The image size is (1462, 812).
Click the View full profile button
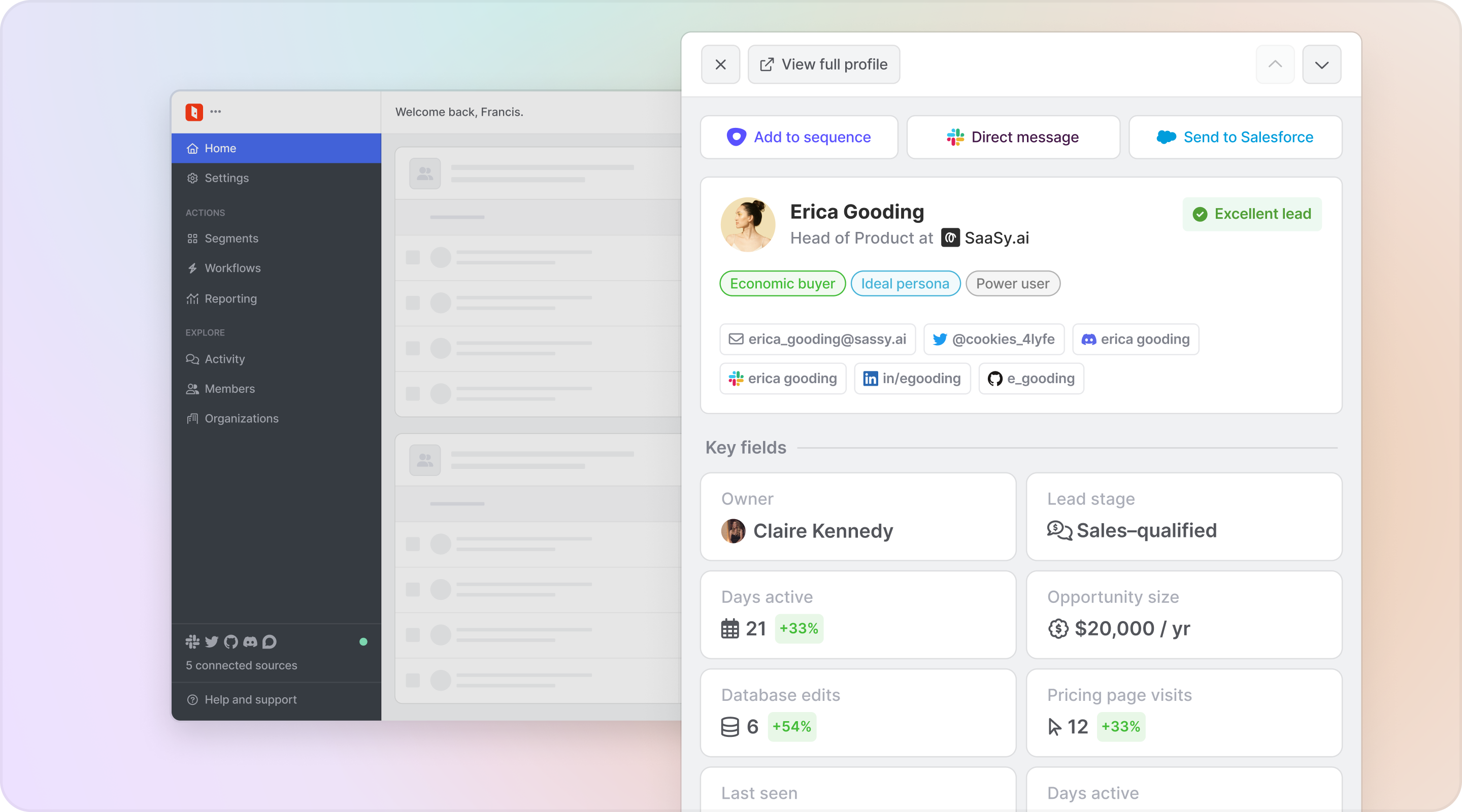point(823,64)
